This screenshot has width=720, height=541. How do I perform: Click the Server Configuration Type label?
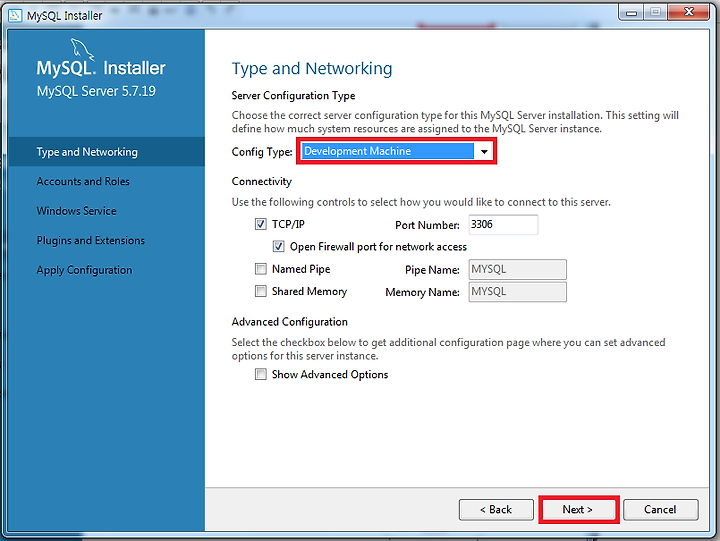[x=293, y=96]
